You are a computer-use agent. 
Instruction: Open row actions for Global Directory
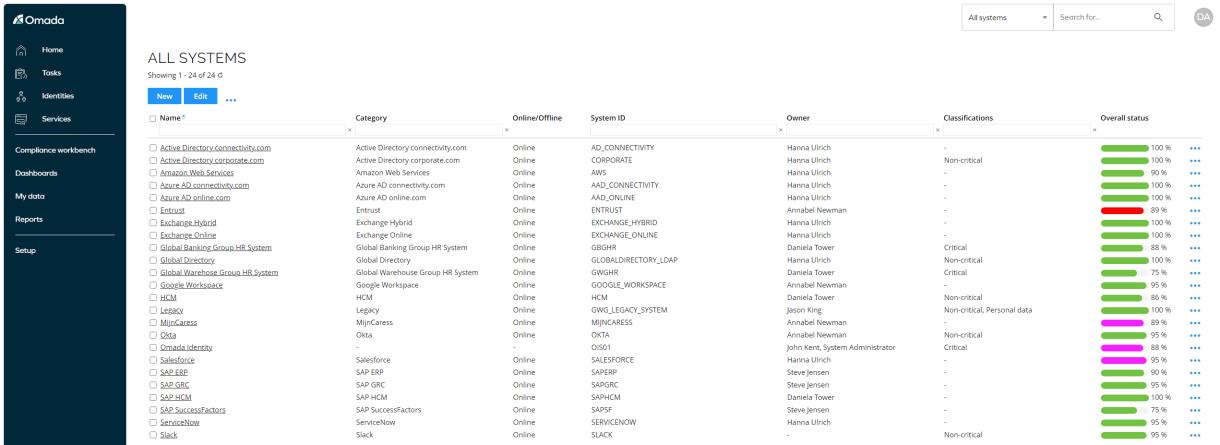(x=1195, y=260)
